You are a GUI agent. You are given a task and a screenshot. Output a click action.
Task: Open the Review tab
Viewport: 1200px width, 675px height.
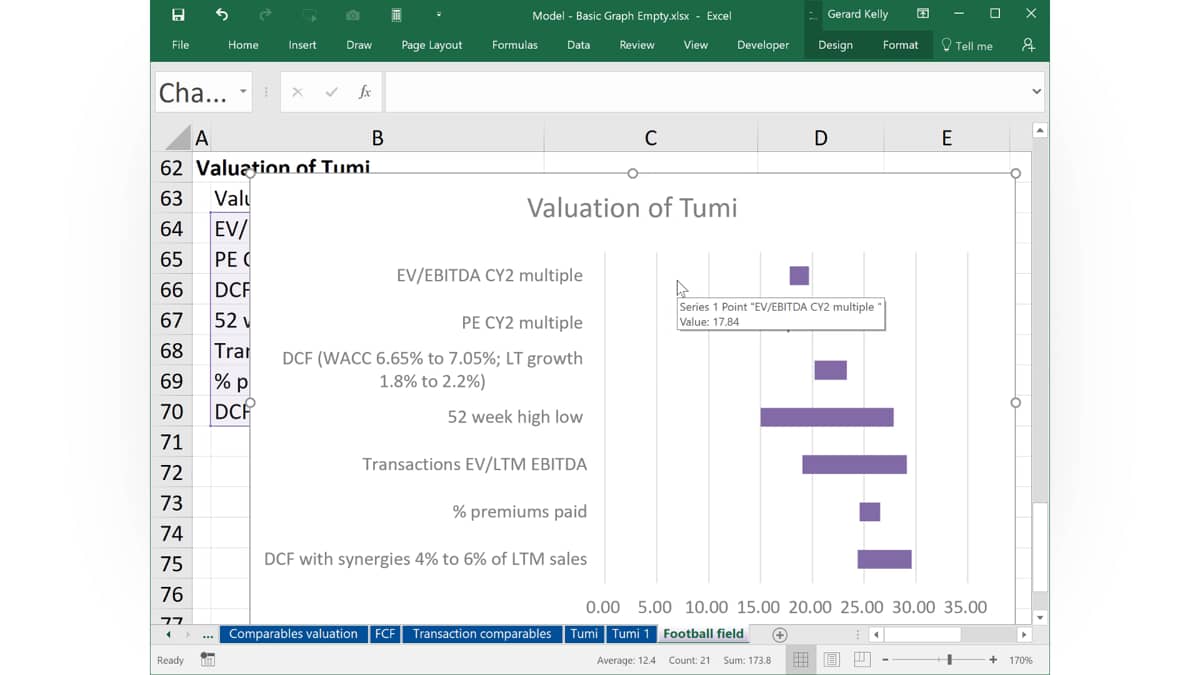(637, 45)
